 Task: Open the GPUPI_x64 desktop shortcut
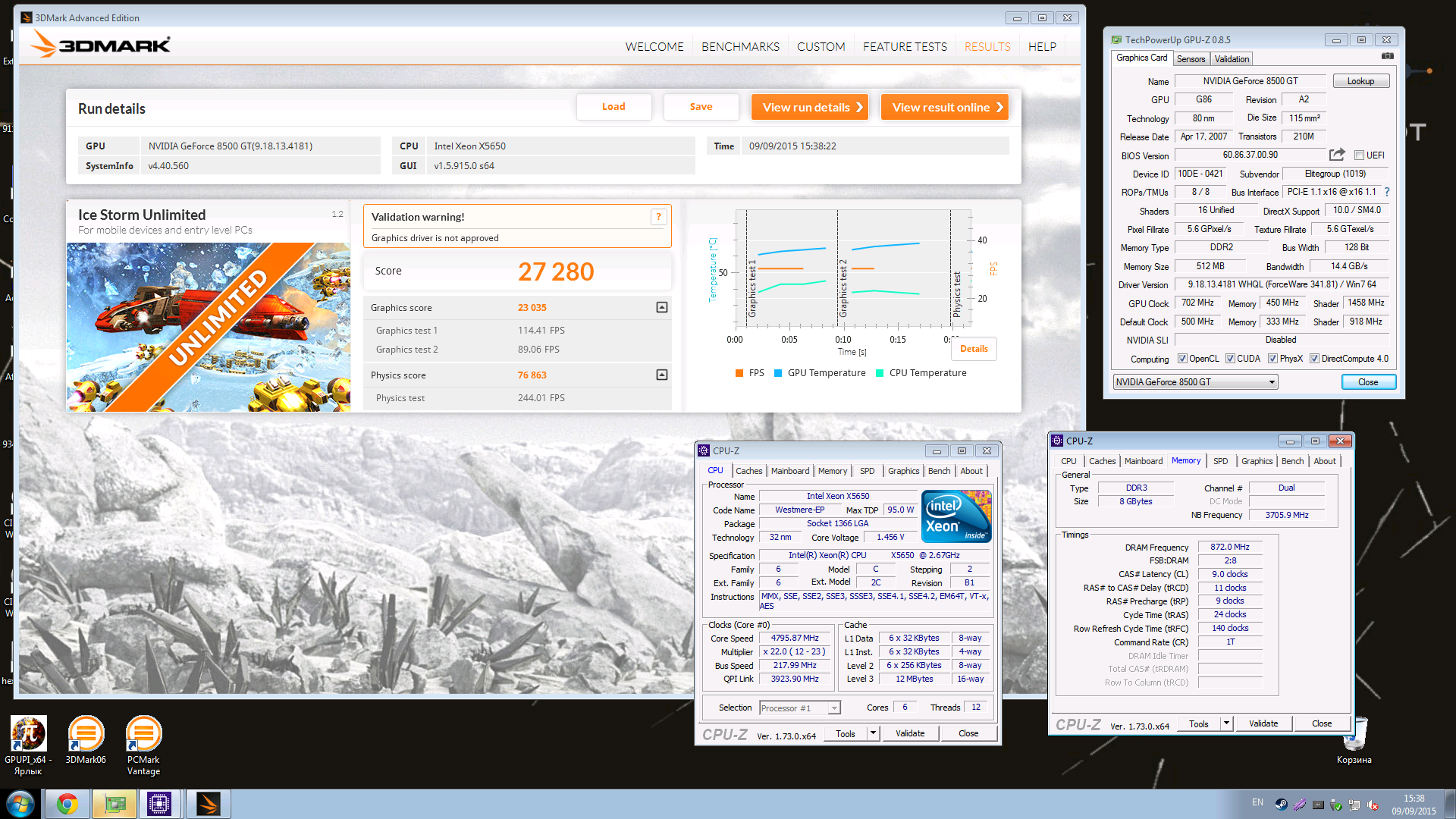(x=28, y=746)
